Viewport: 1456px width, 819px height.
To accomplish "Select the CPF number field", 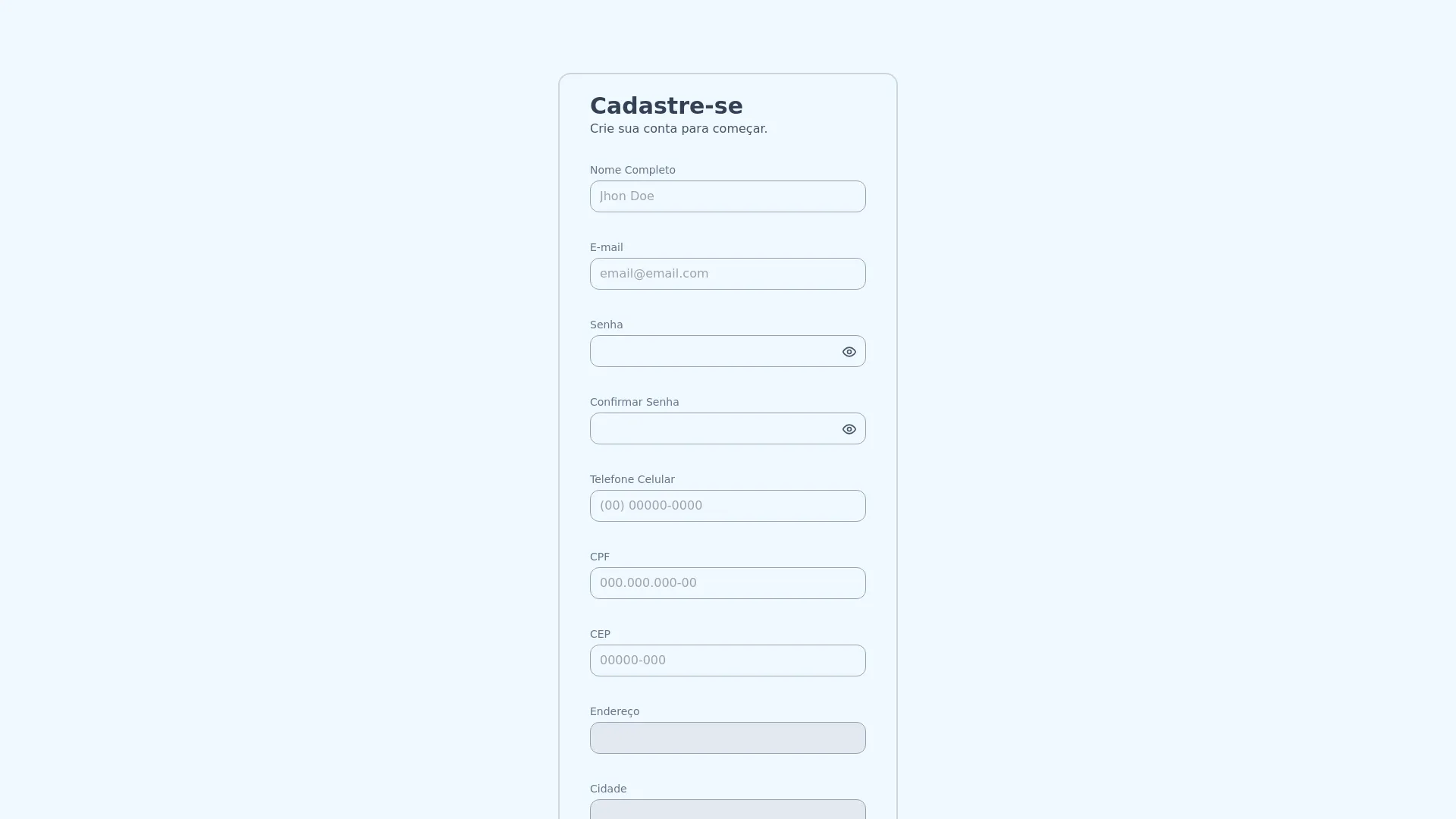I will pos(727,583).
